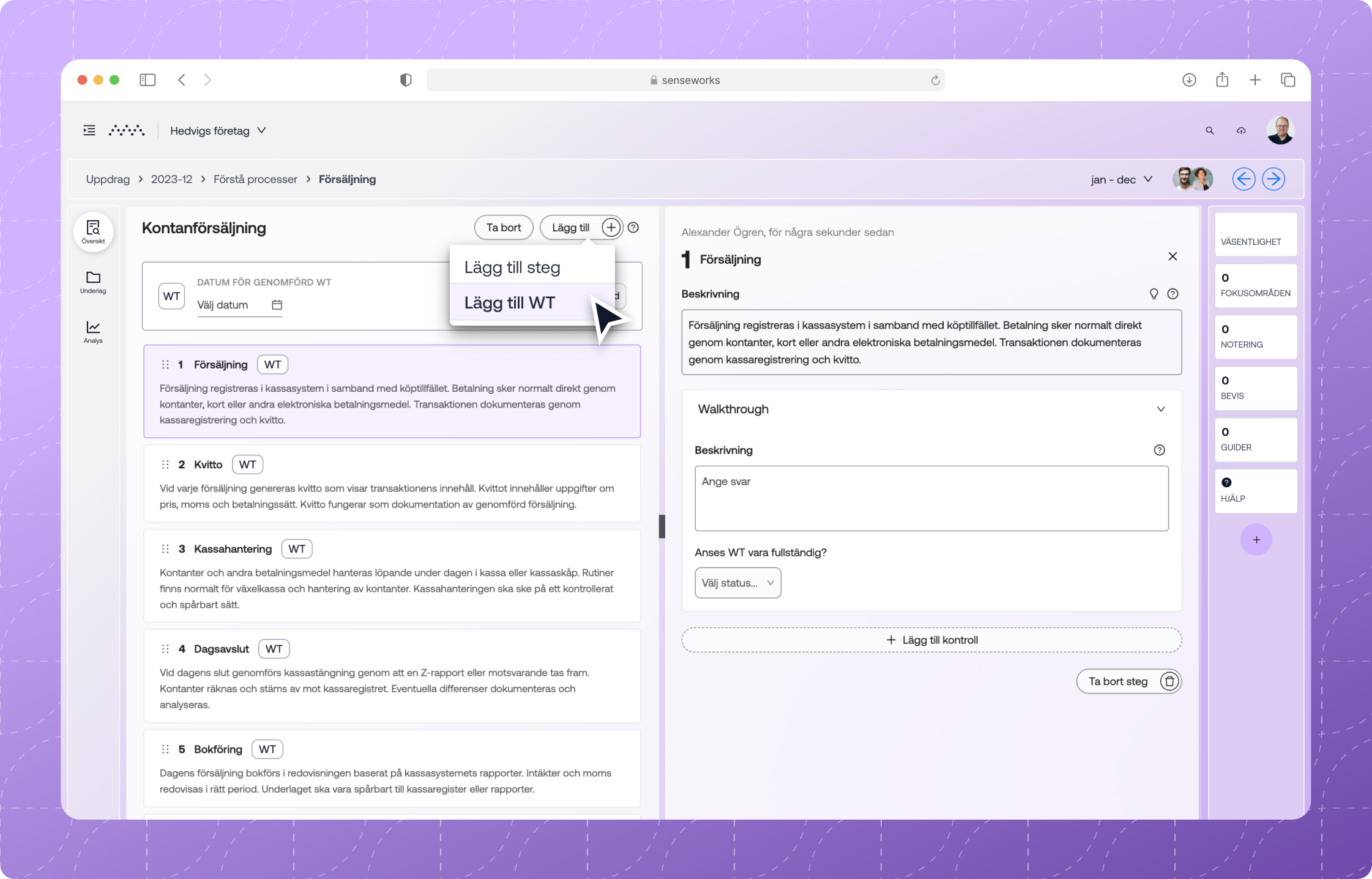Click the search magnifier icon

pos(1209,130)
